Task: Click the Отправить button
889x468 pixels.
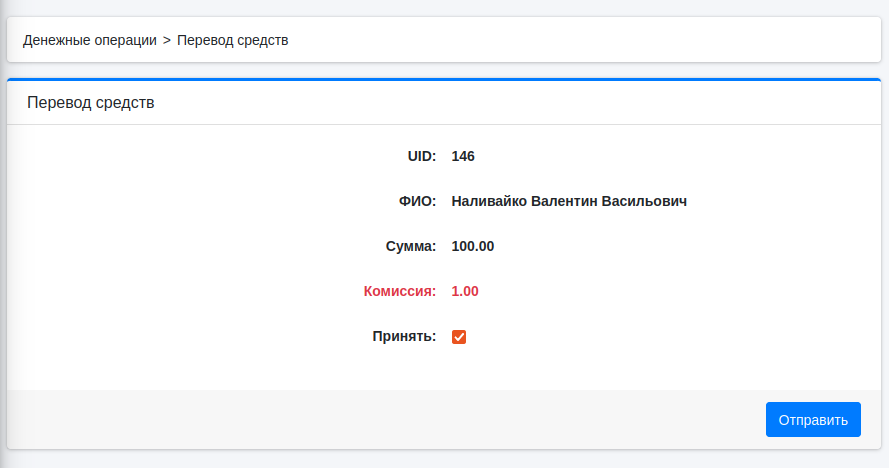Action: click(x=813, y=420)
